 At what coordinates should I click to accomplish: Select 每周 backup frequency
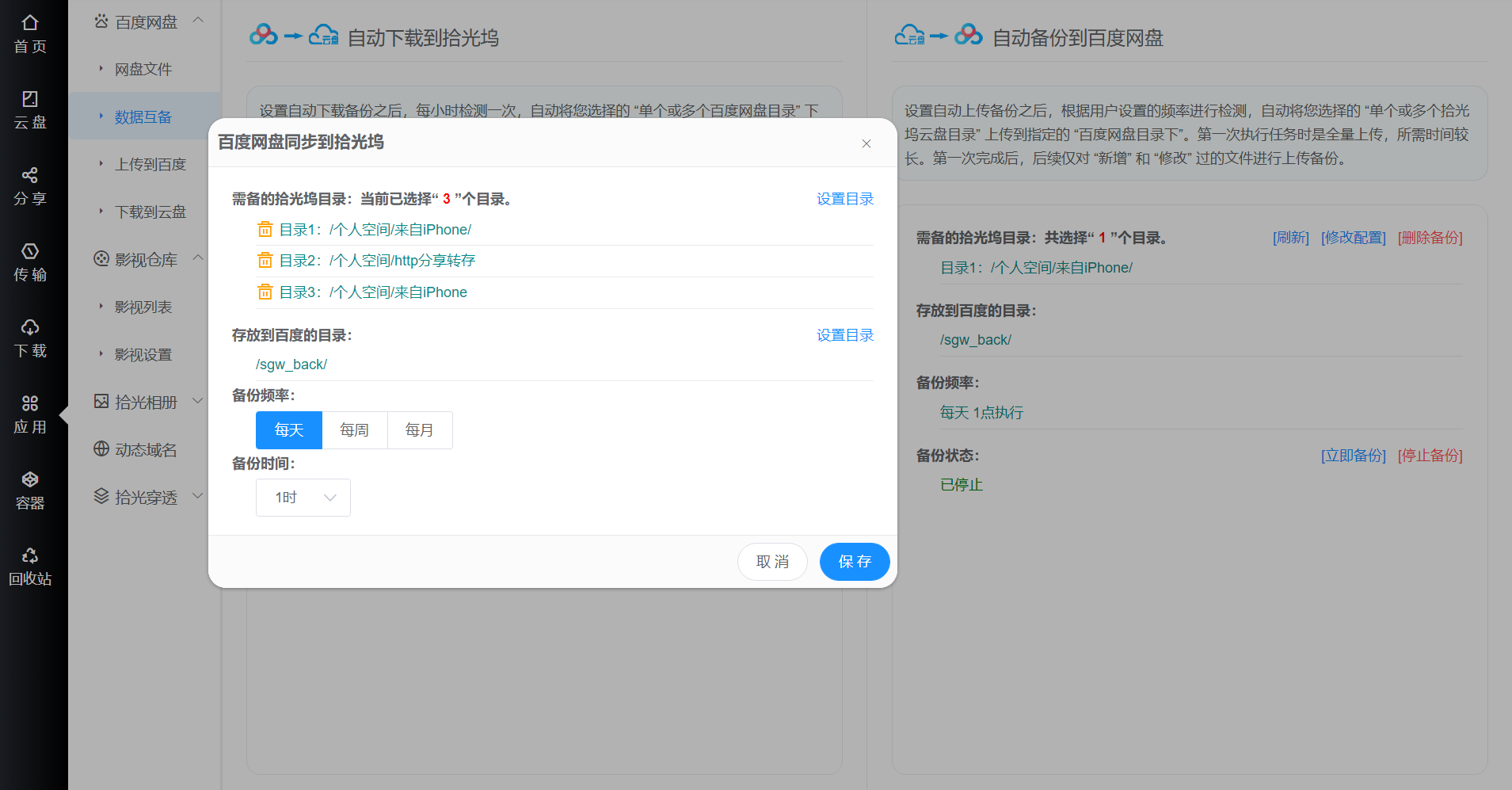click(x=355, y=430)
